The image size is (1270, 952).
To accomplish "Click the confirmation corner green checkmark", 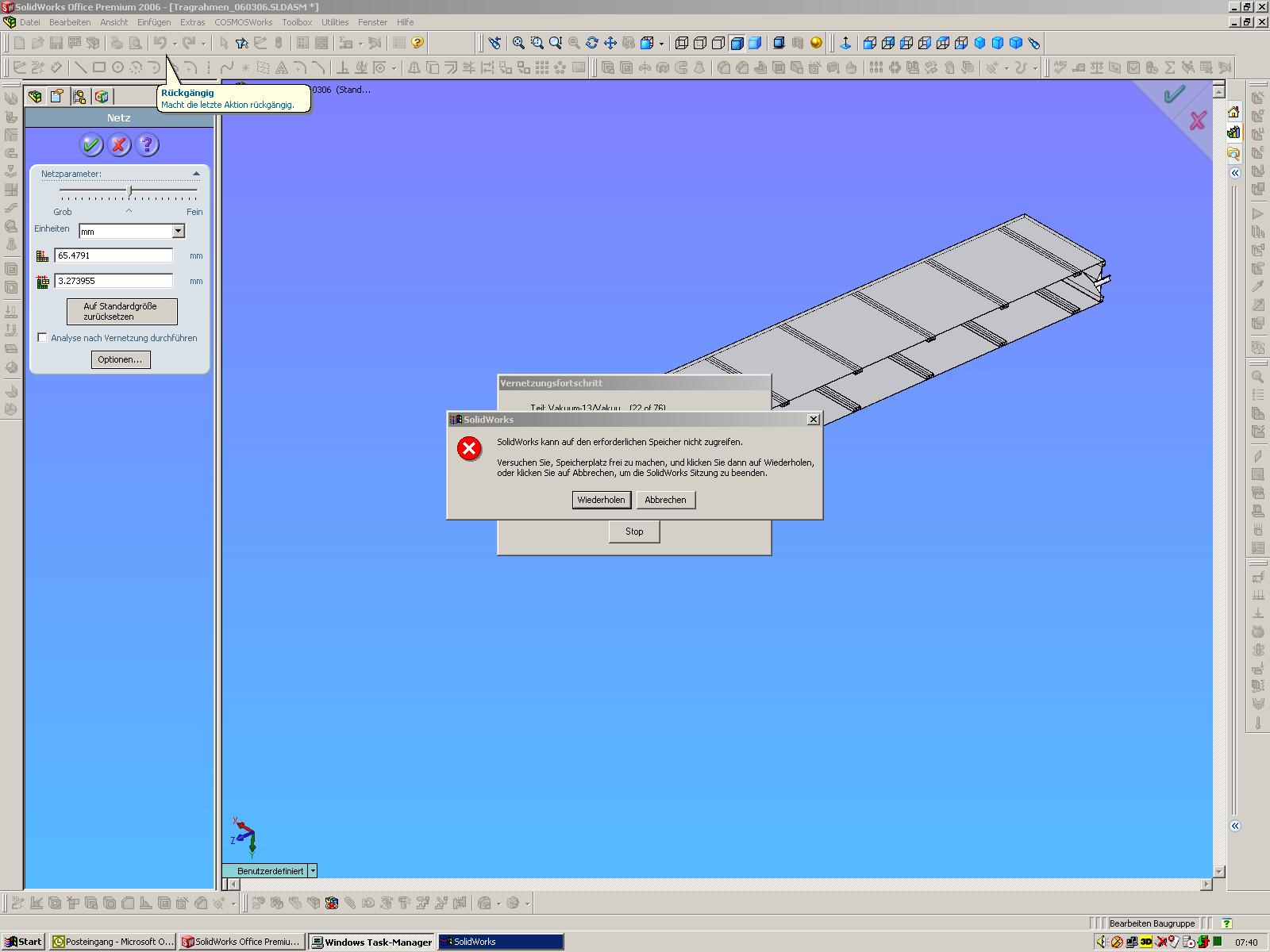I will pyautogui.click(x=1174, y=94).
